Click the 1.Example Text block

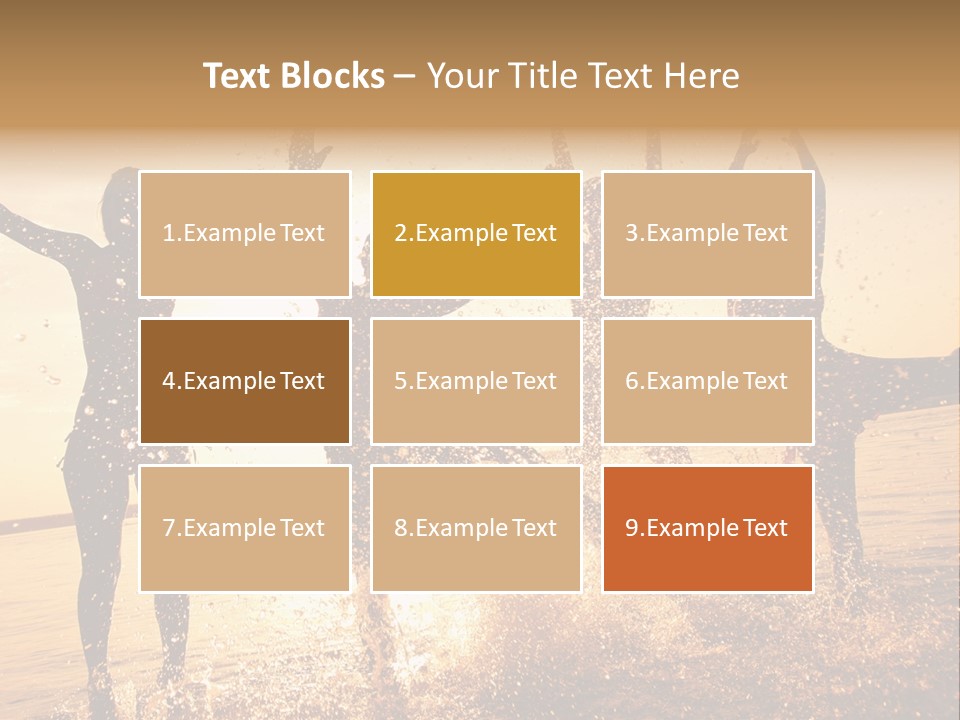point(244,234)
